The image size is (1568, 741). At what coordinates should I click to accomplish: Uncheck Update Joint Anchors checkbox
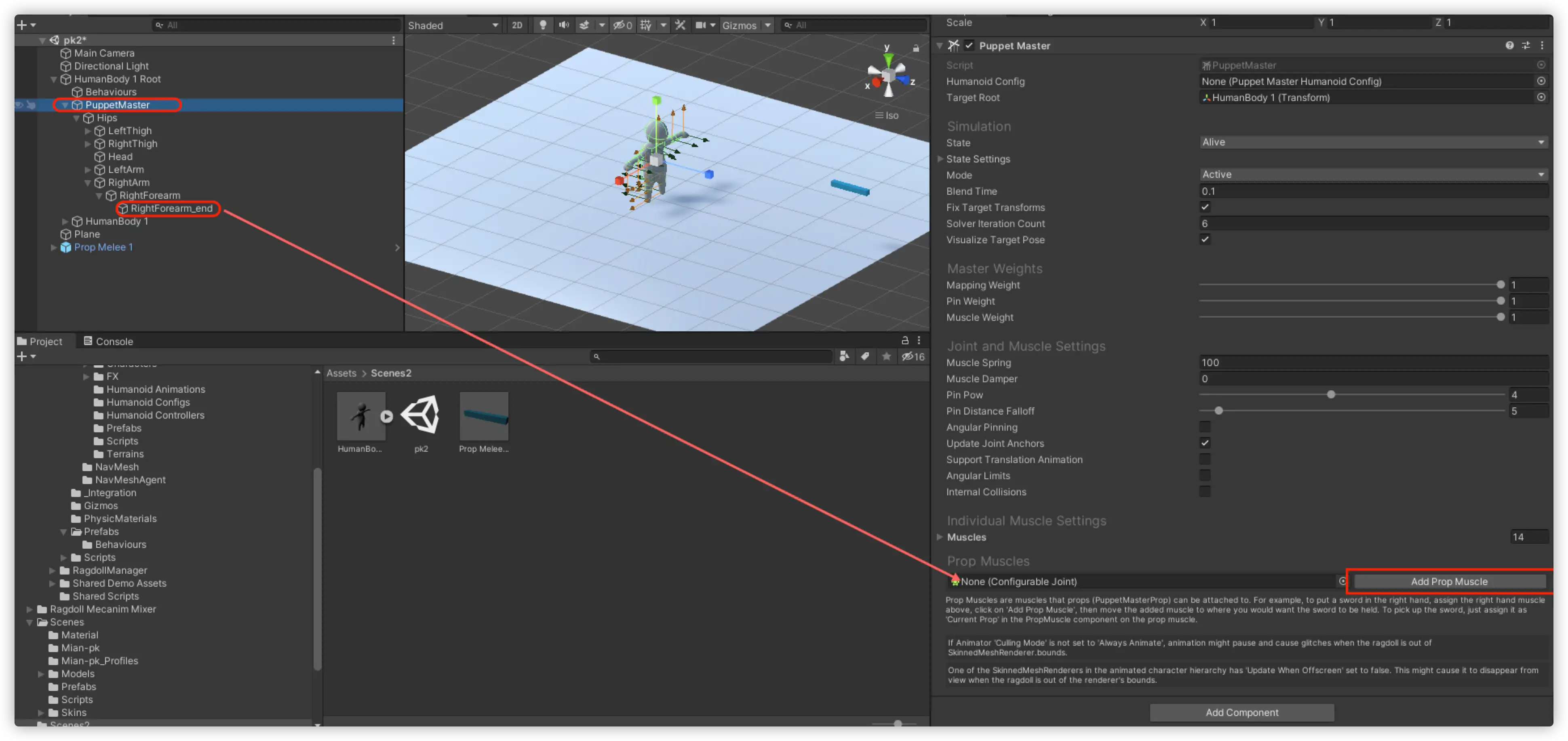point(1205,444)
